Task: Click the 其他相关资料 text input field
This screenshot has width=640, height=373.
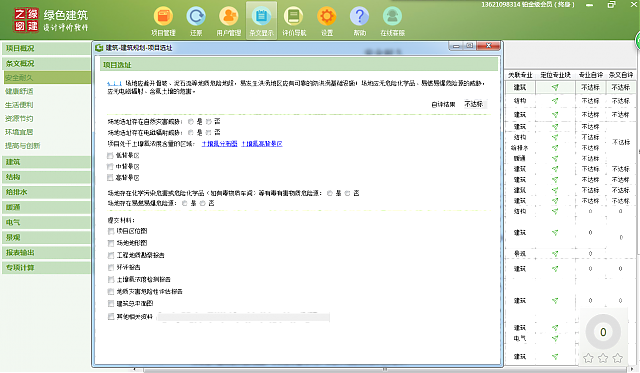Action: click(x=243, y=317)
